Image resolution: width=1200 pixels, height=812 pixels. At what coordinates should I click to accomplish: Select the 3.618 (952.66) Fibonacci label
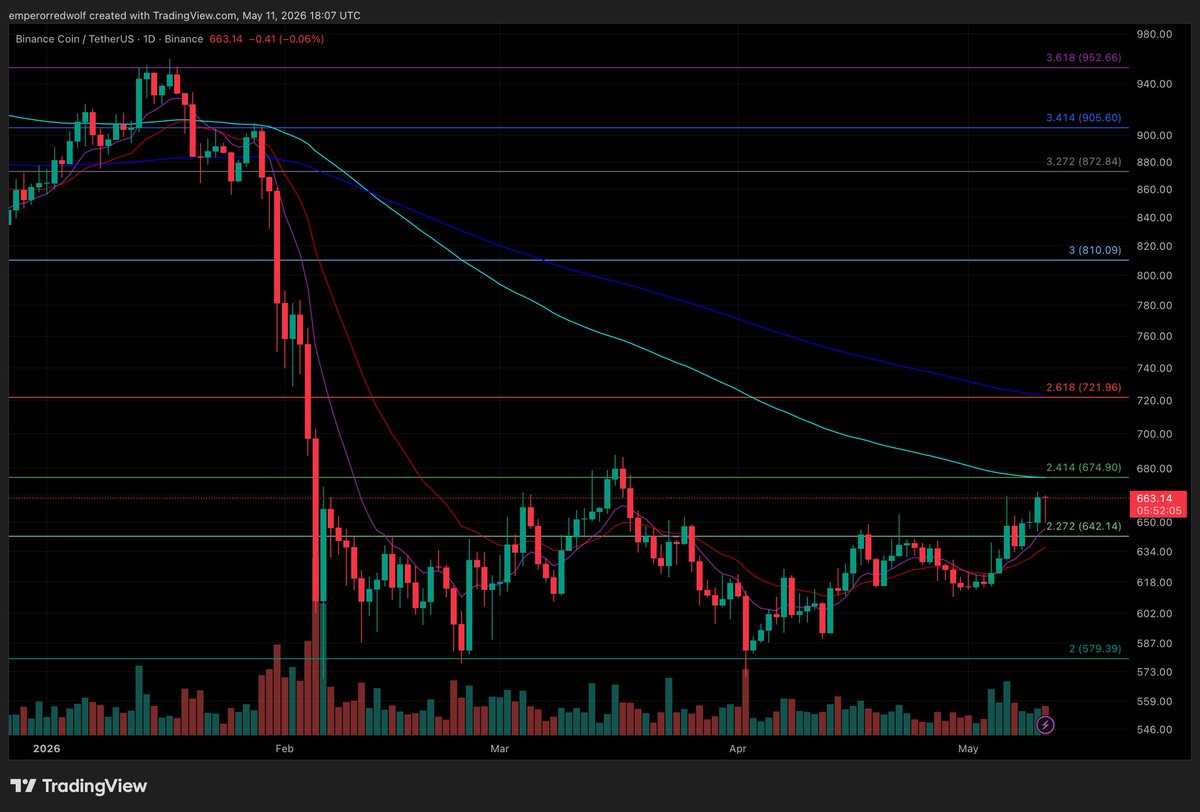pyautogui.click(x=1083, y=58)
